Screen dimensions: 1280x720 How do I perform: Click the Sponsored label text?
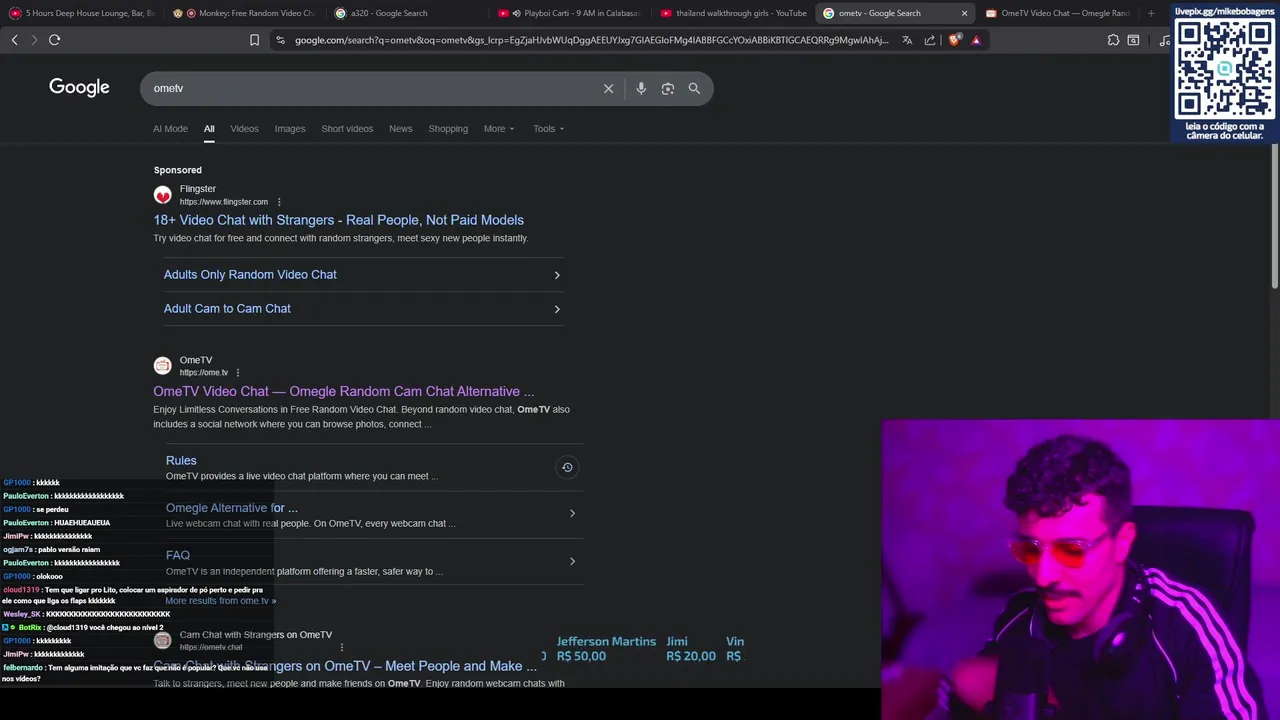point(178,170)
